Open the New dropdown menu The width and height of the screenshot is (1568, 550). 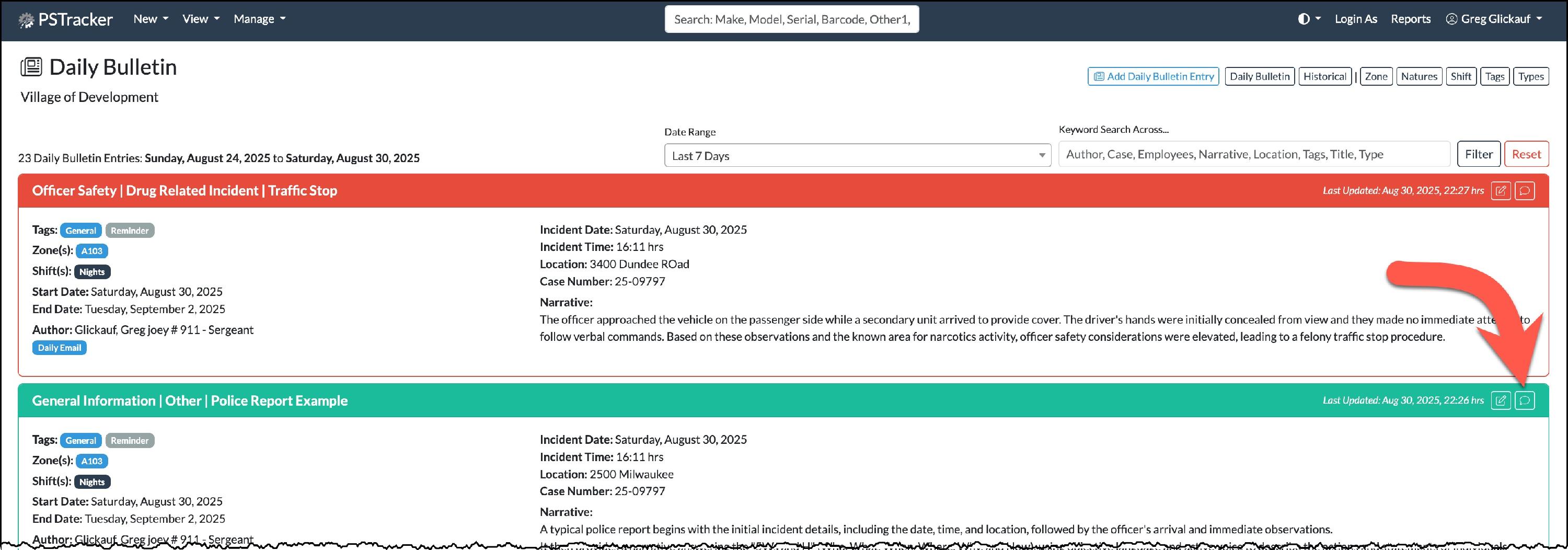pyautogui.click(x=151, y=19)
